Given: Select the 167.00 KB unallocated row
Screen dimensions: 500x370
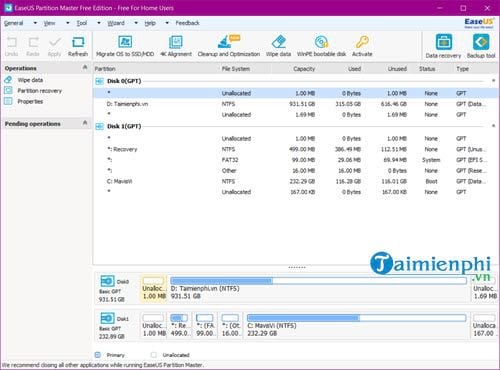Looking at the screenshot, I should click(295, 192).
